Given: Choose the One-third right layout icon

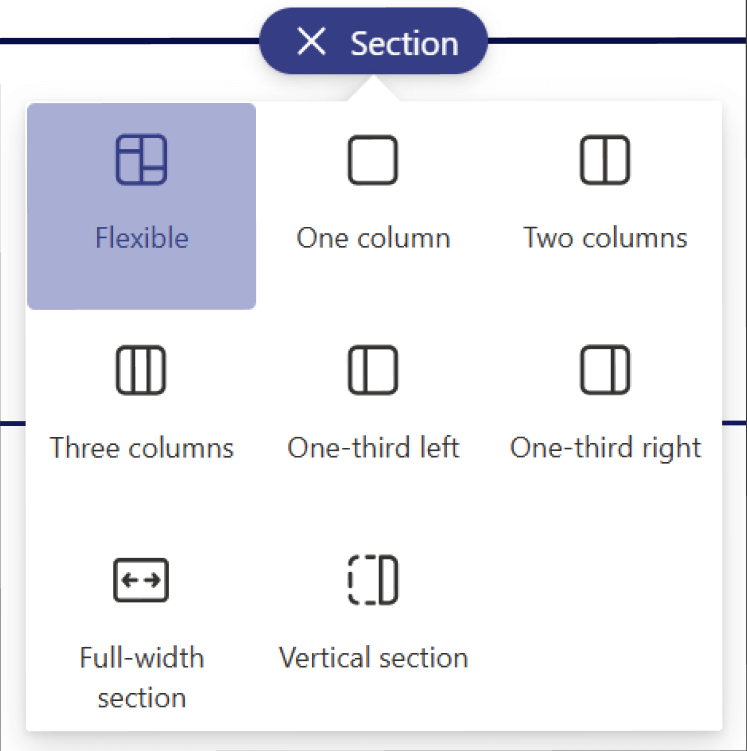Looking at the screenshot, I should [605, 371].
